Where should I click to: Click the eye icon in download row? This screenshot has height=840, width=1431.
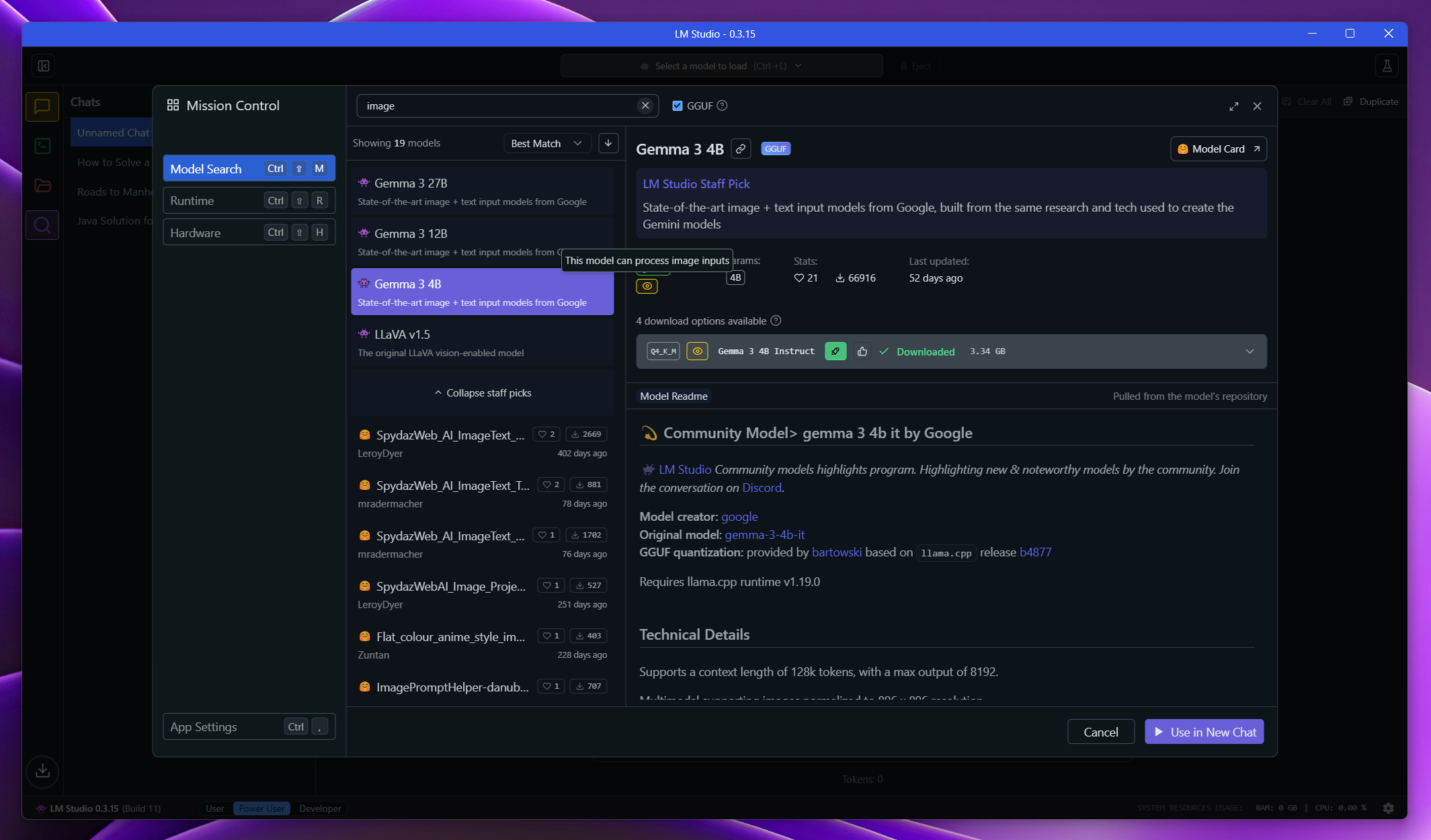coord(697,351)
